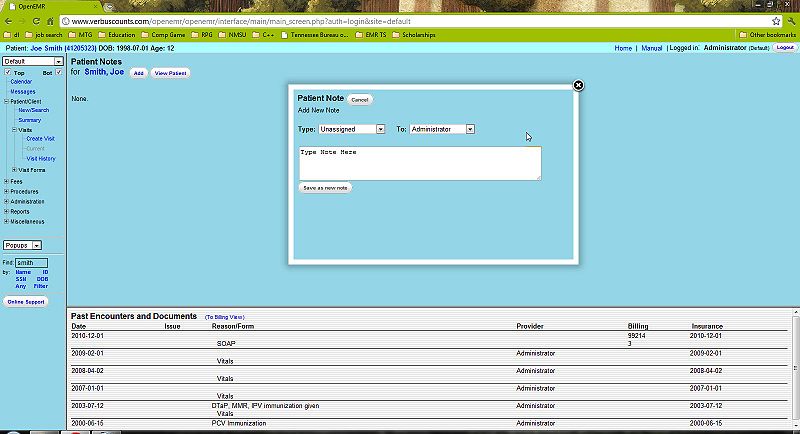This screenshot has width=800, height=434.
Task: Reload the page with the refresh icon
Action: (x=36, y=21)
